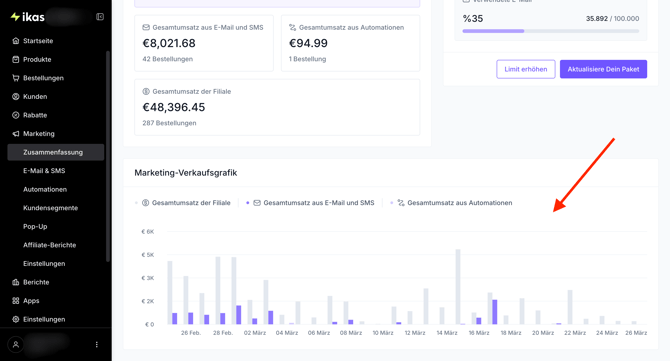Open Rabatte via the discount icon

pyautogui.click(x=16, y=115)
